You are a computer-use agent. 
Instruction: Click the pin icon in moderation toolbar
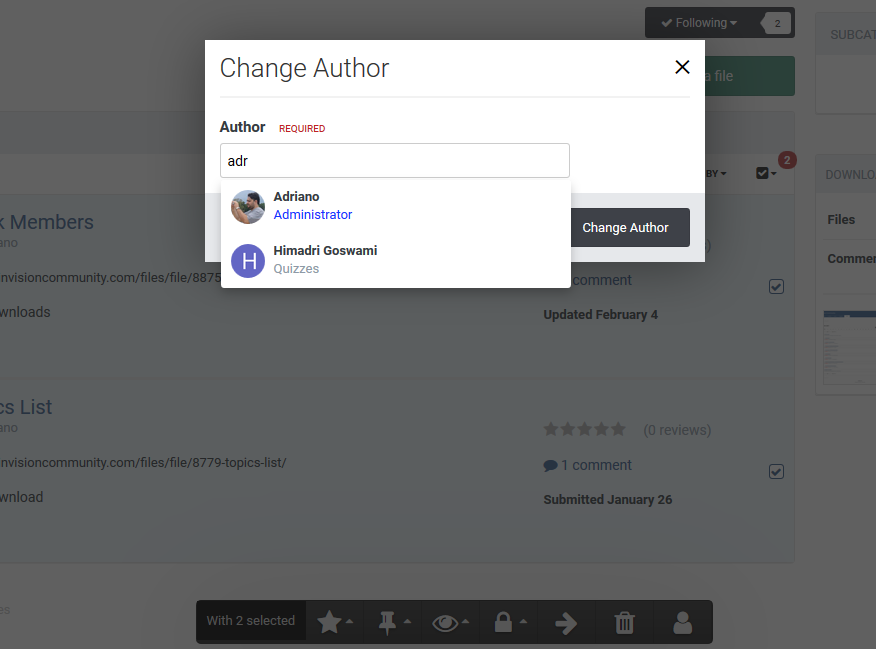(x=387, y=622)
